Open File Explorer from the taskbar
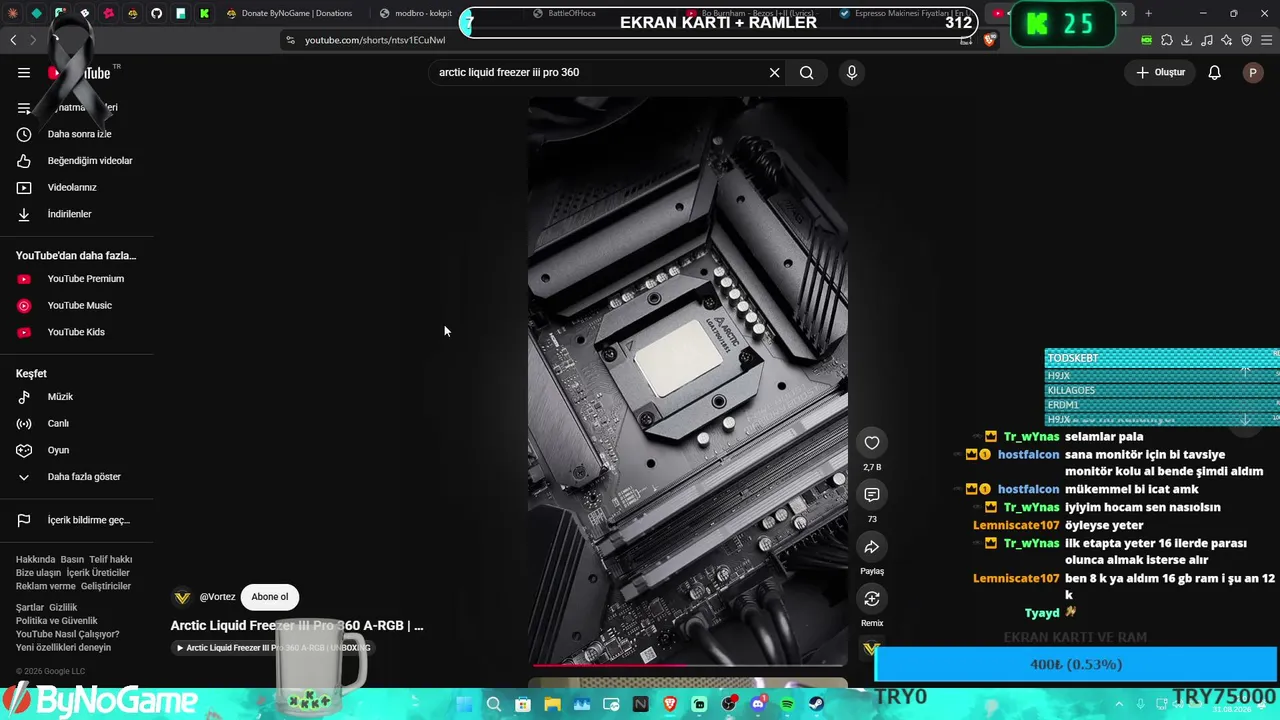This screenshot has height=720, width=1280. 552,704
